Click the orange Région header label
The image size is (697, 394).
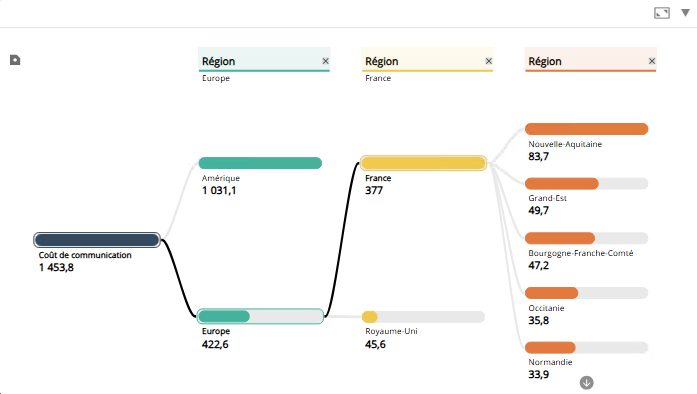pyautogui.click(x=545, y=61)
